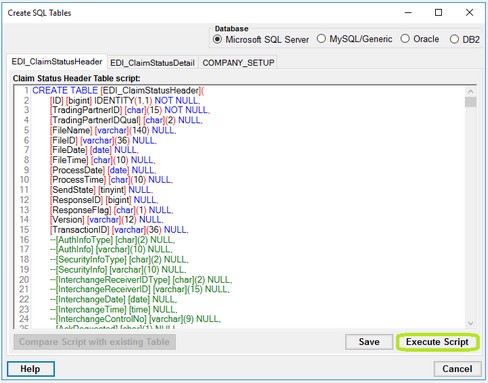Click the [FileName] [varchar](140) line
Screen dimensions: 488x383
click(113, 130)
